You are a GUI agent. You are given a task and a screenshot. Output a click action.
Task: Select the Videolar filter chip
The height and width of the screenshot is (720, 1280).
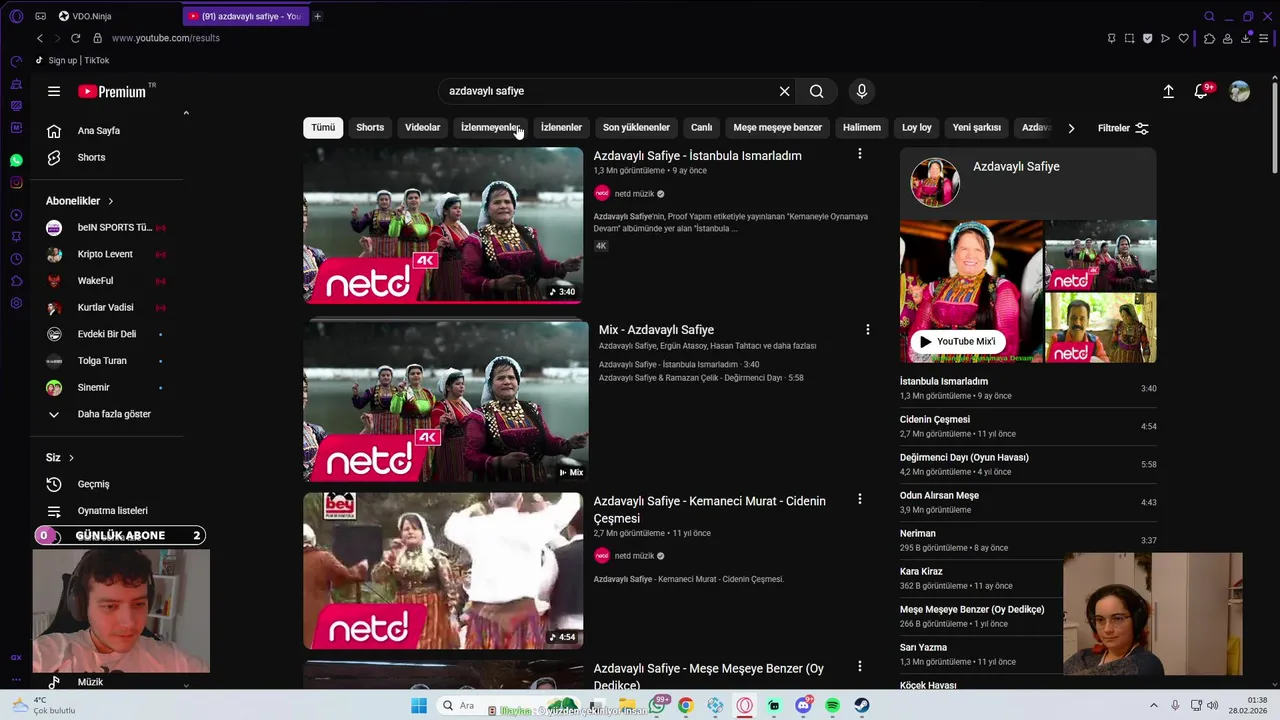[422, 128]
